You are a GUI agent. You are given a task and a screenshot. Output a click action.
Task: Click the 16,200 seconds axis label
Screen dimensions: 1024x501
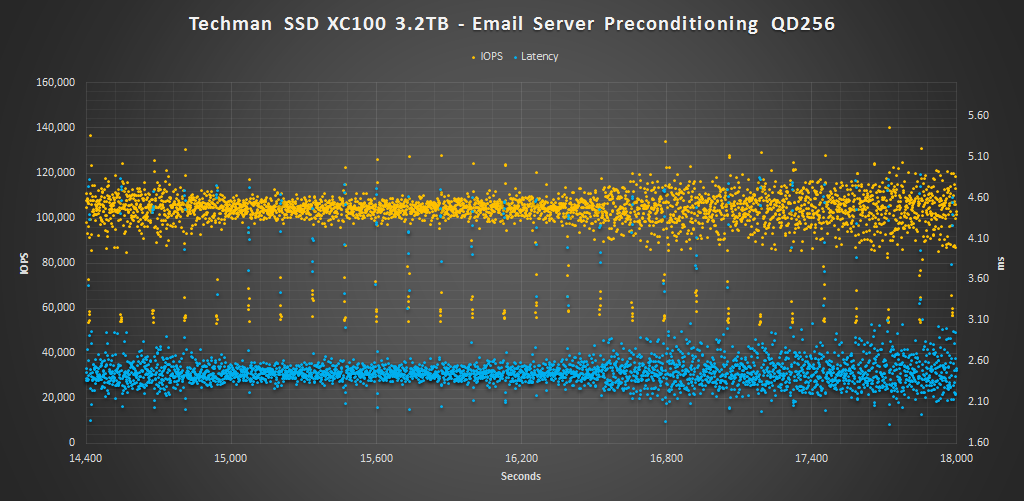point(521,459)
